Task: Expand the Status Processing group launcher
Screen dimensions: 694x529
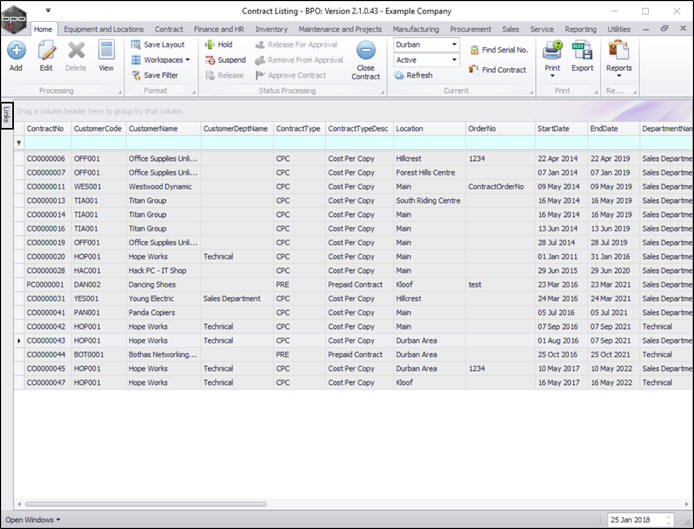Action: pos(382,93)
